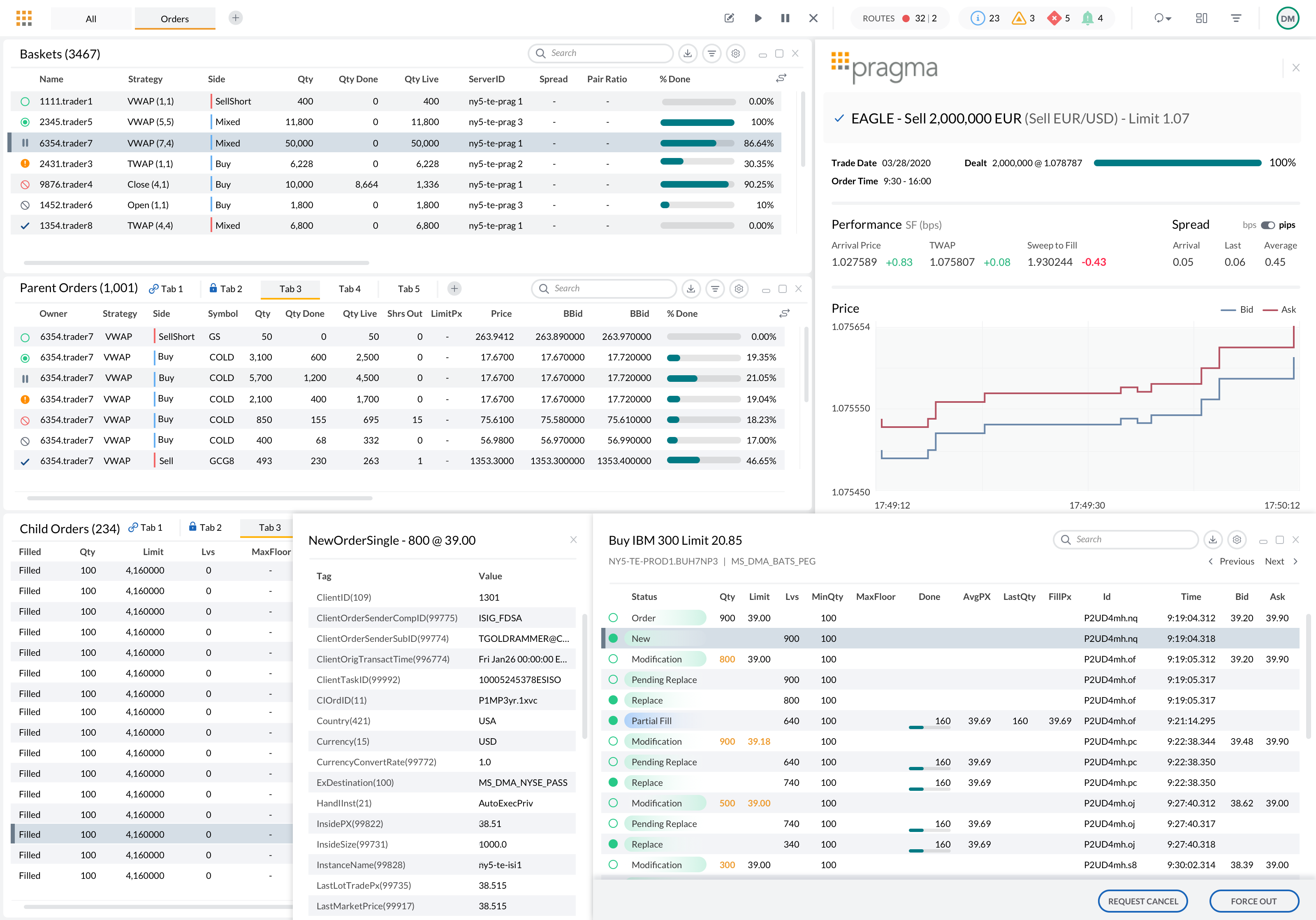Open the layout panels icon
The image size is (1316, 920).
coord(1201,19)
